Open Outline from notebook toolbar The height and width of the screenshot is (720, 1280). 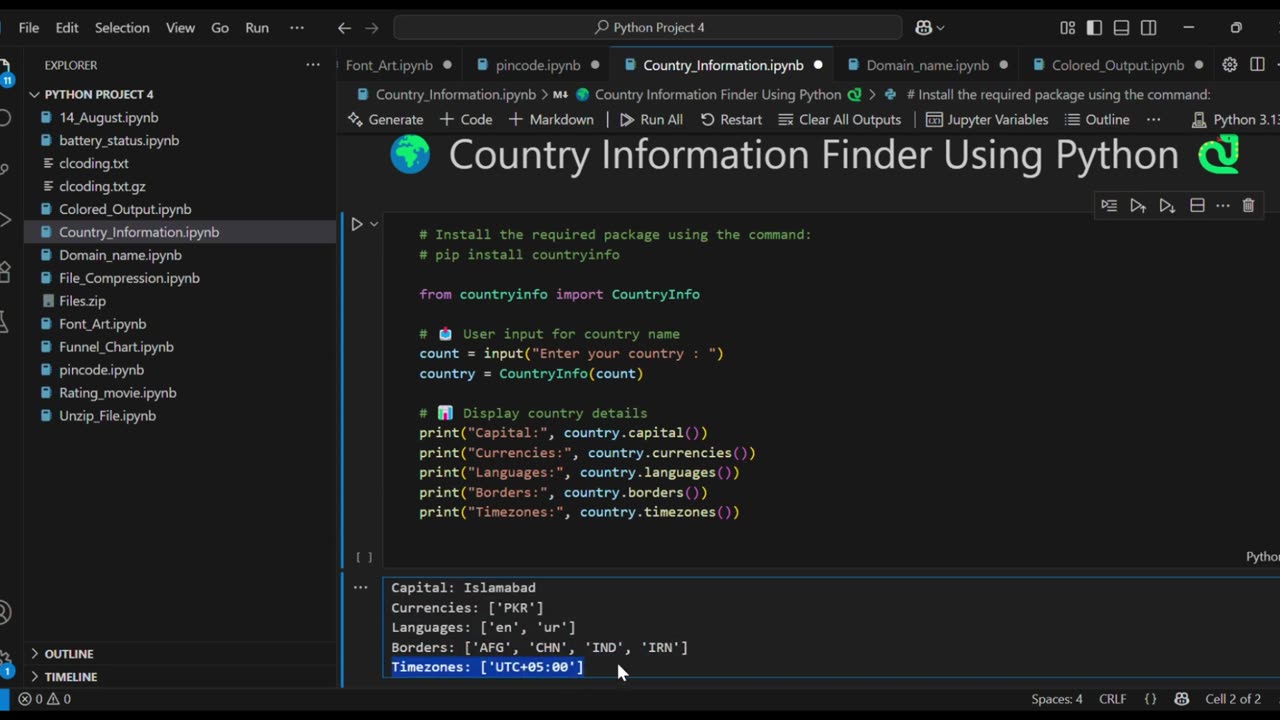[x=1097, y=119]
